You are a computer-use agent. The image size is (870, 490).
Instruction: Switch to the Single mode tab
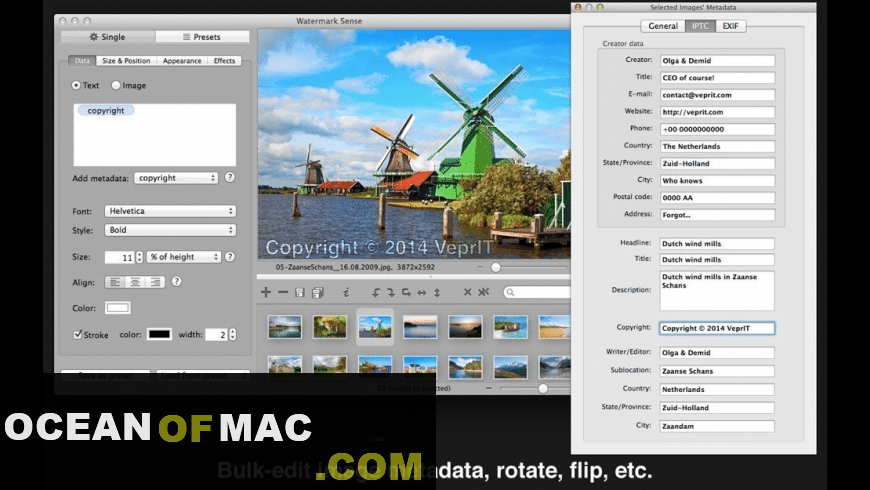(108, 37)
